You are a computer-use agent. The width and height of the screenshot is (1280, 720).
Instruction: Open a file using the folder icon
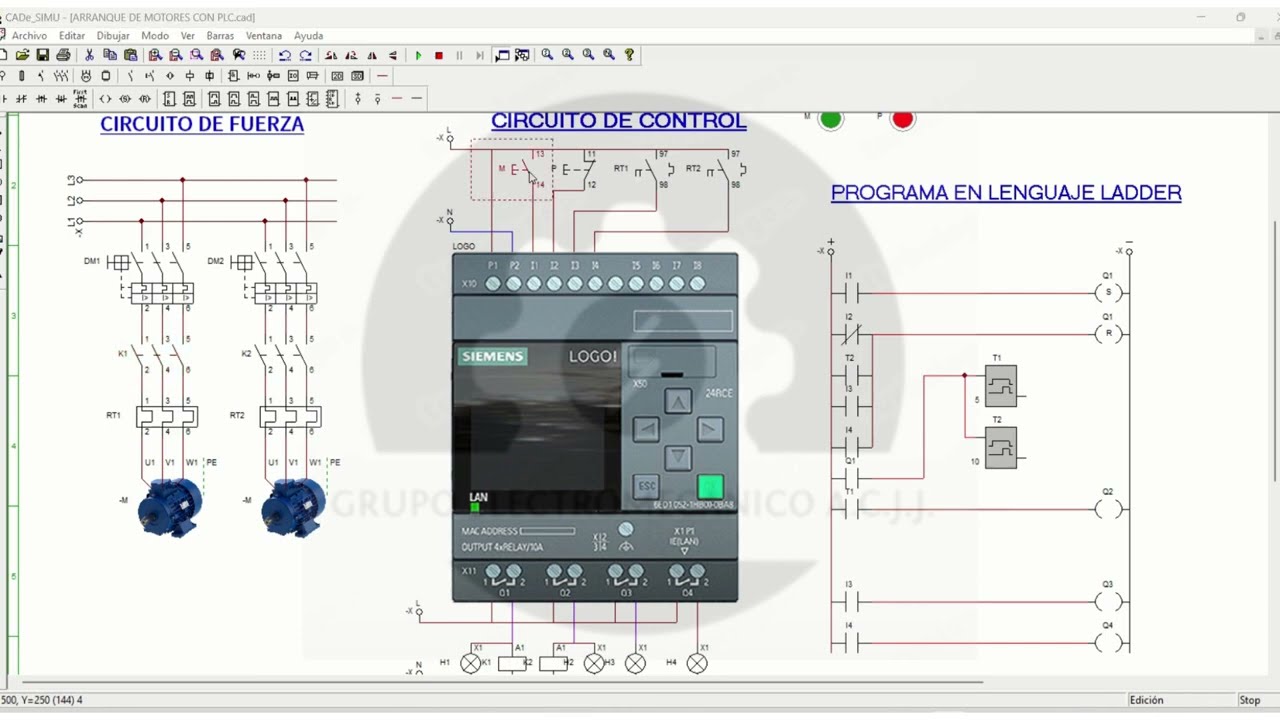coord(22,55)
